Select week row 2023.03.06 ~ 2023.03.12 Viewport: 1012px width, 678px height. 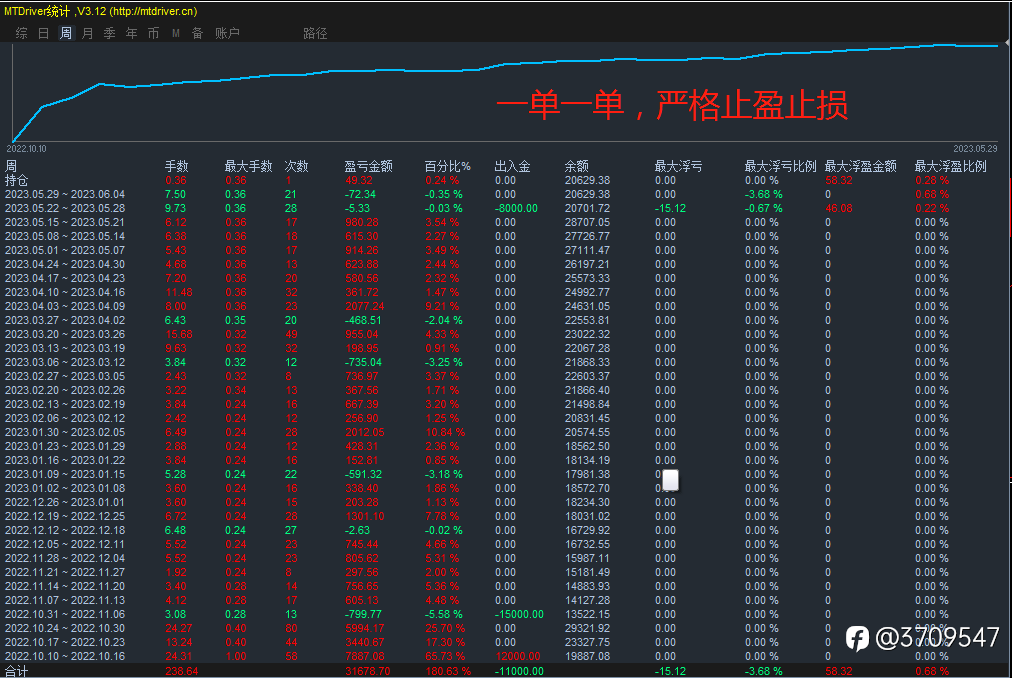point(506,362)
